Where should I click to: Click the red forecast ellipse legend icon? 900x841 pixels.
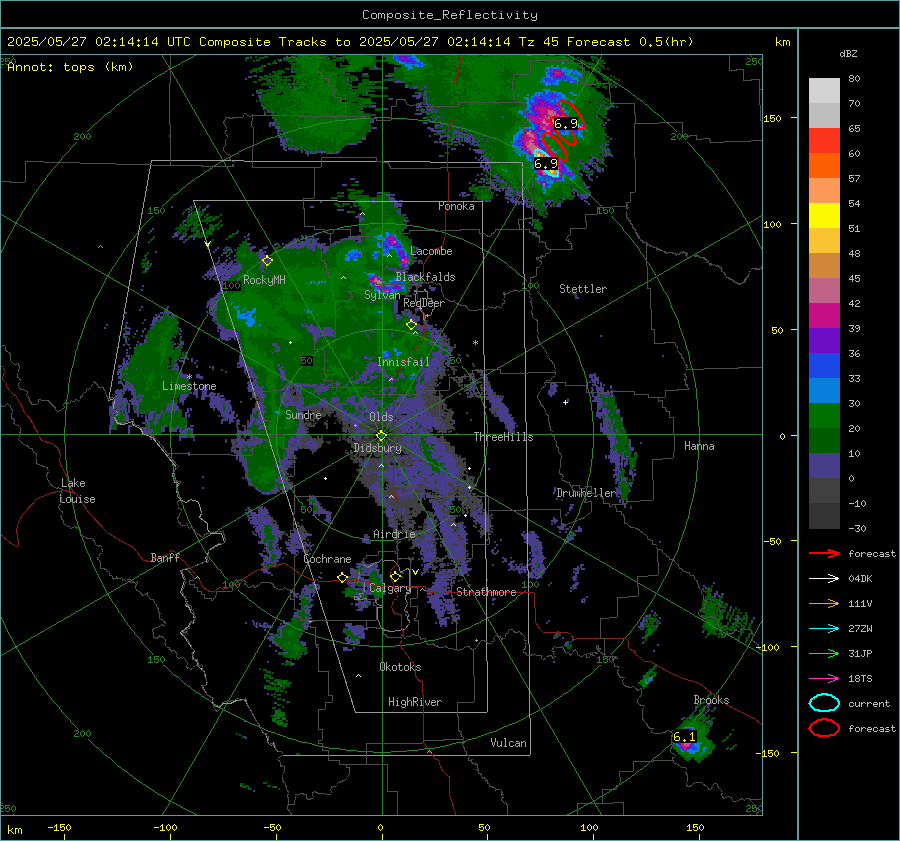pos(824,728)
